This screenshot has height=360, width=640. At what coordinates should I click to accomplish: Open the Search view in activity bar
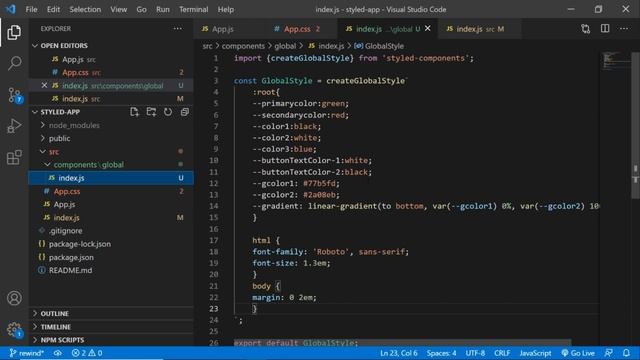[x=14, y=63]
